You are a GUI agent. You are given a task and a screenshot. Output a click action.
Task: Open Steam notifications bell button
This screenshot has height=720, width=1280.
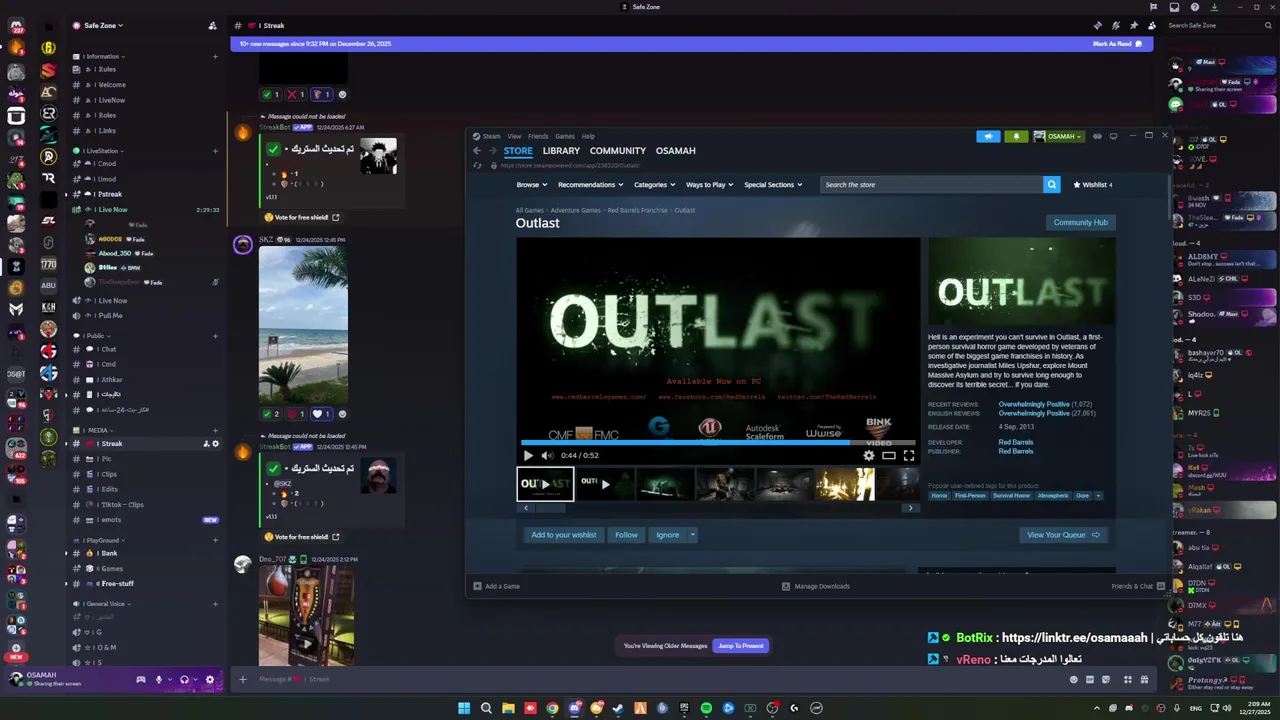pyautogui.click(x=1016, y=136)
